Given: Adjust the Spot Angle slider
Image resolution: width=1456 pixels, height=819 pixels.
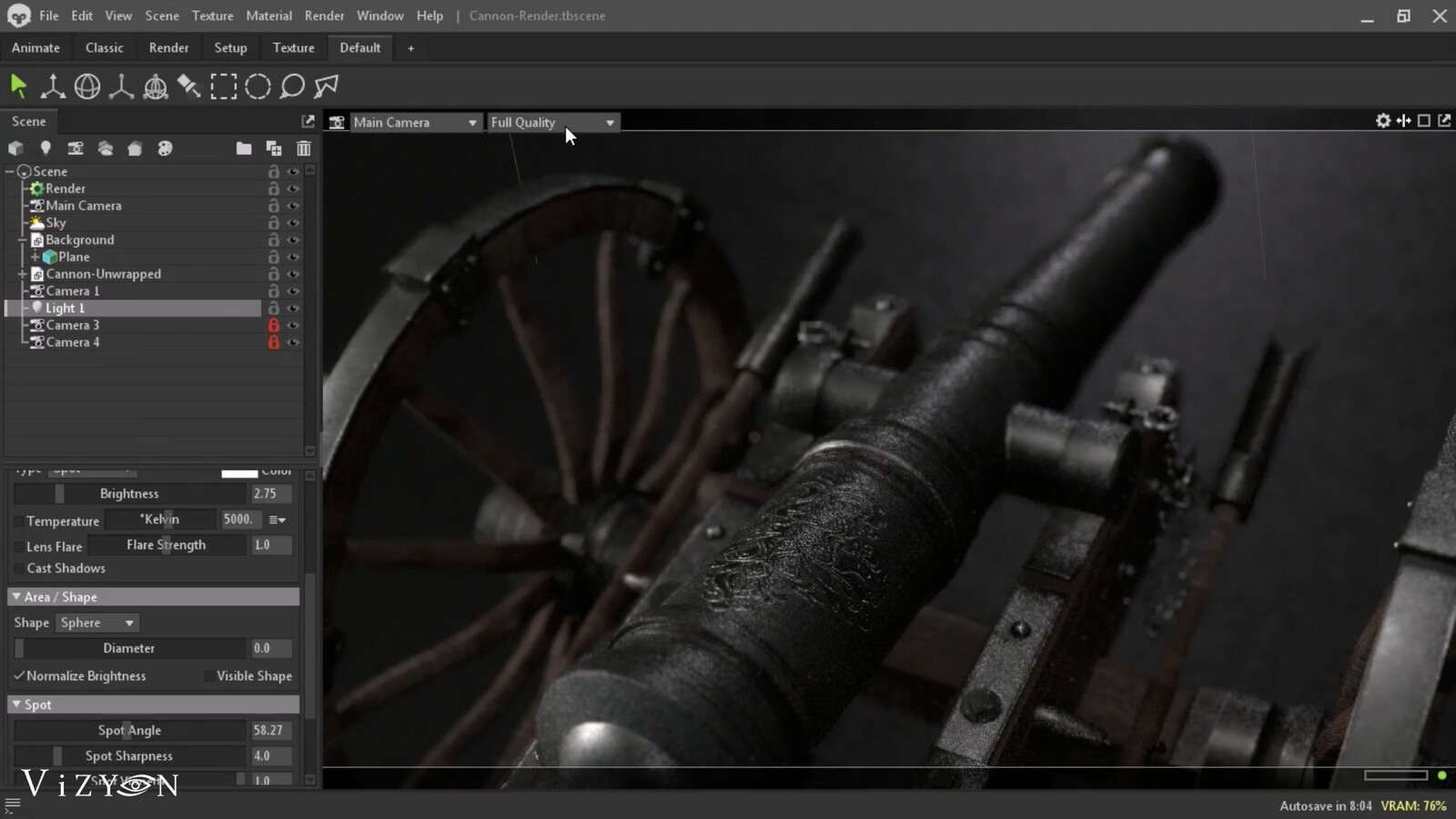Looking at the screenshot, I should 129,730.
